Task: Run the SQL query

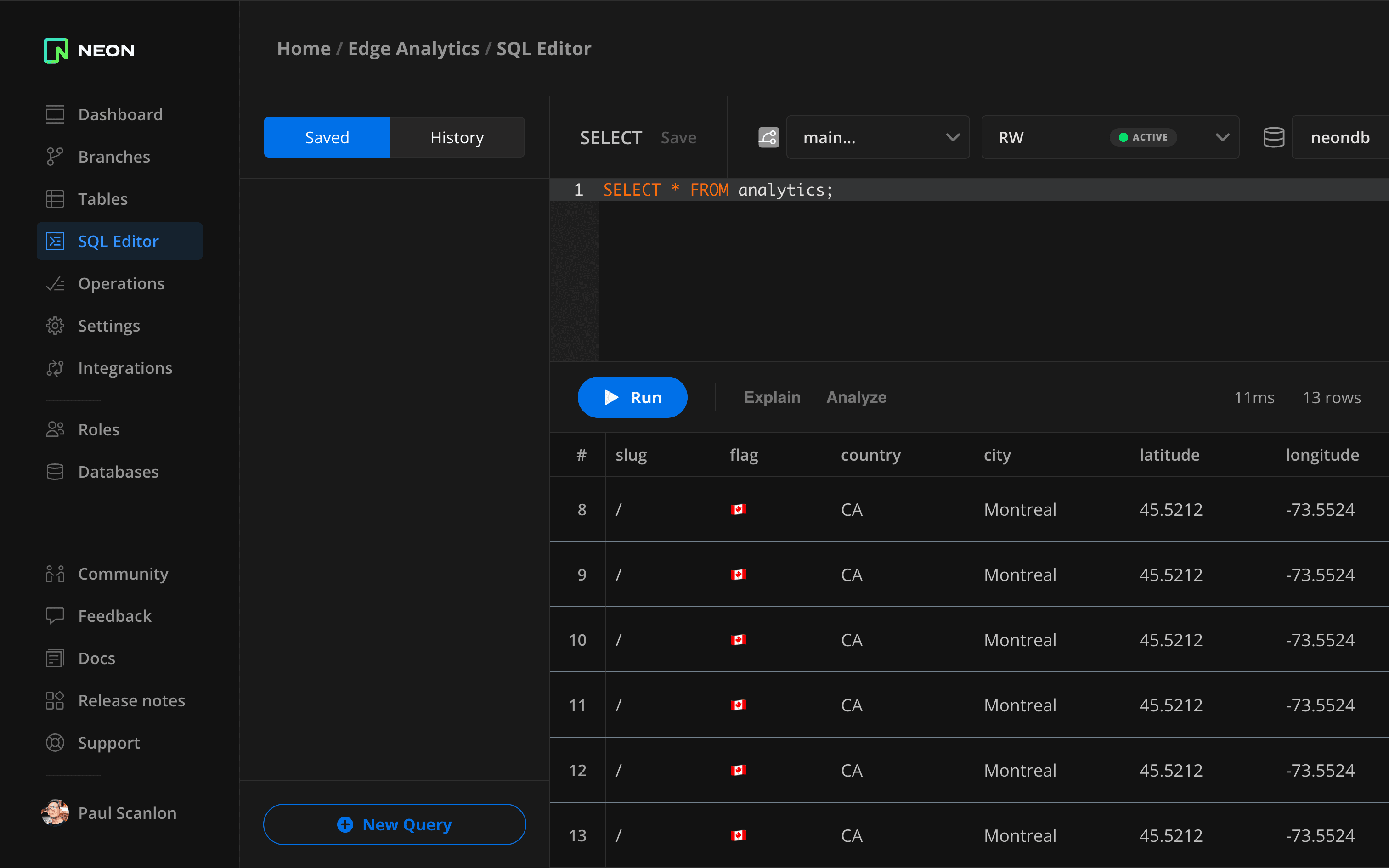Action: click(632, 397)
